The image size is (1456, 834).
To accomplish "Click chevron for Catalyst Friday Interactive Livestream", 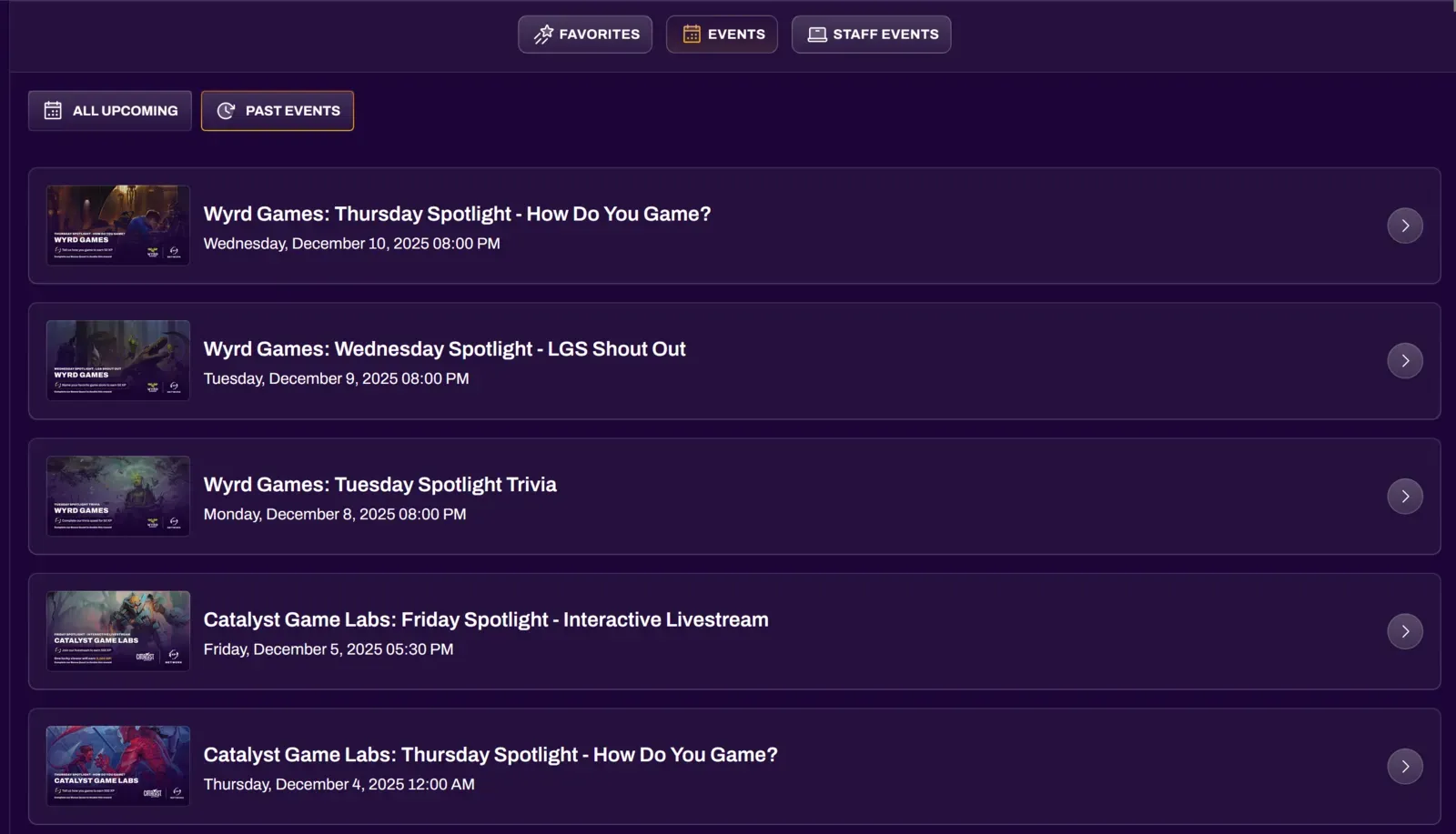I will 1404,631.
